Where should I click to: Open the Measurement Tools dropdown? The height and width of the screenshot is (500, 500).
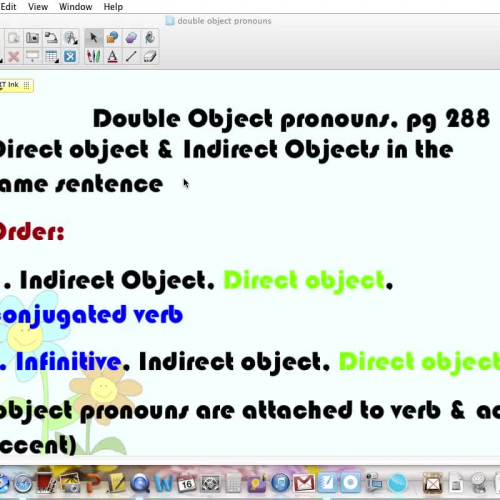click(70, 38)
